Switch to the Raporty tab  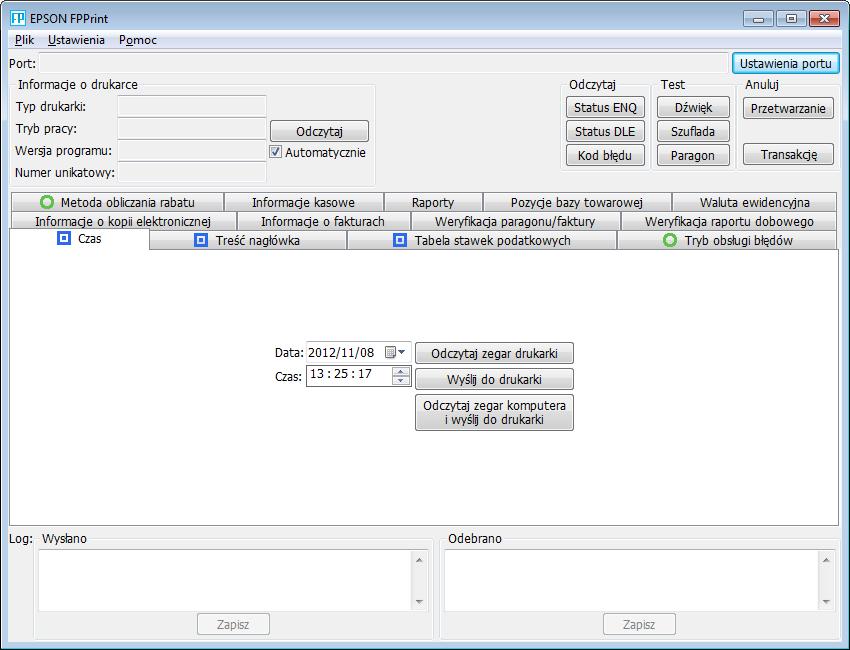point(433,202)
